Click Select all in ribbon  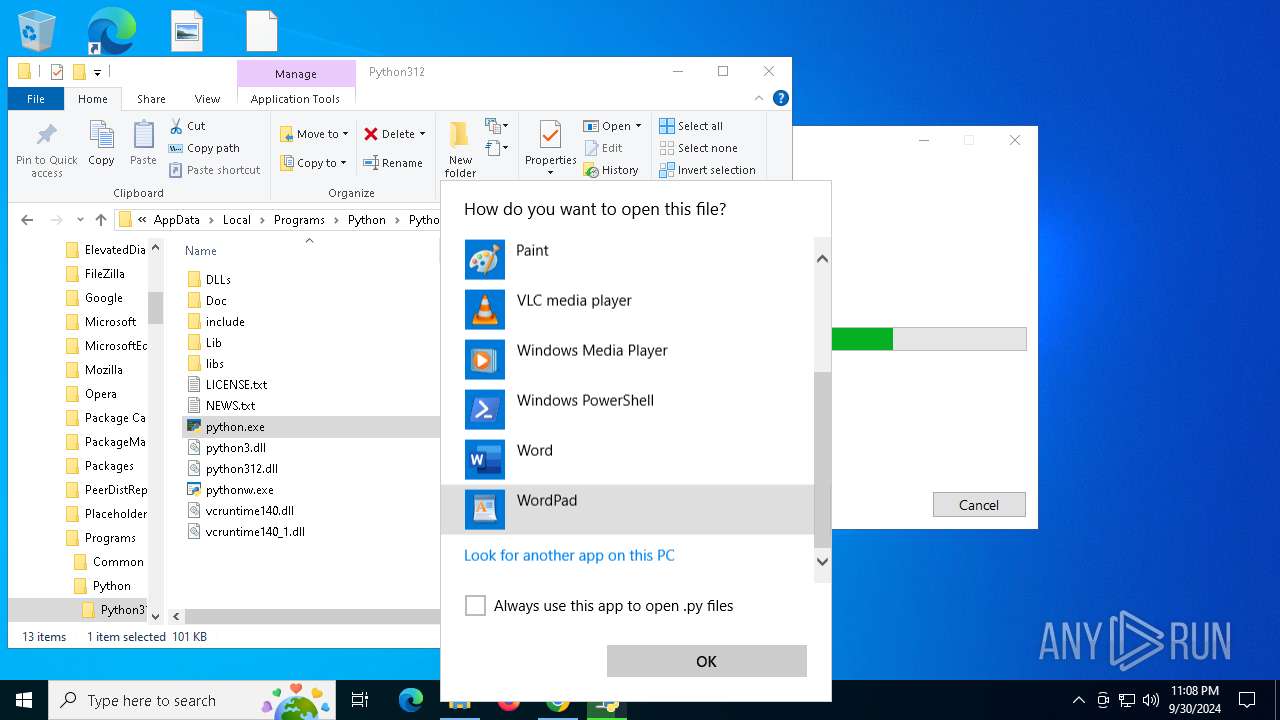point(691,126)
